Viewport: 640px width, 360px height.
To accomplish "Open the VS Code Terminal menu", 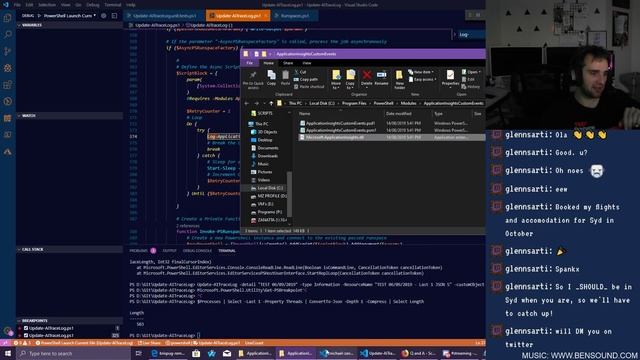I will point(113,5).
